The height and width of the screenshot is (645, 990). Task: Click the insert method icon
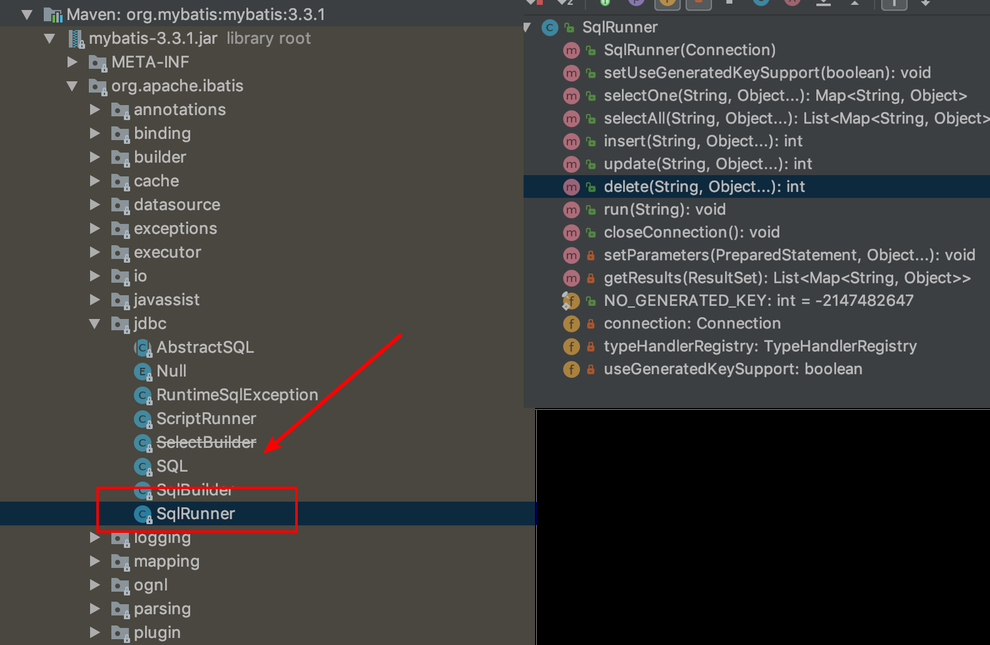571,141
